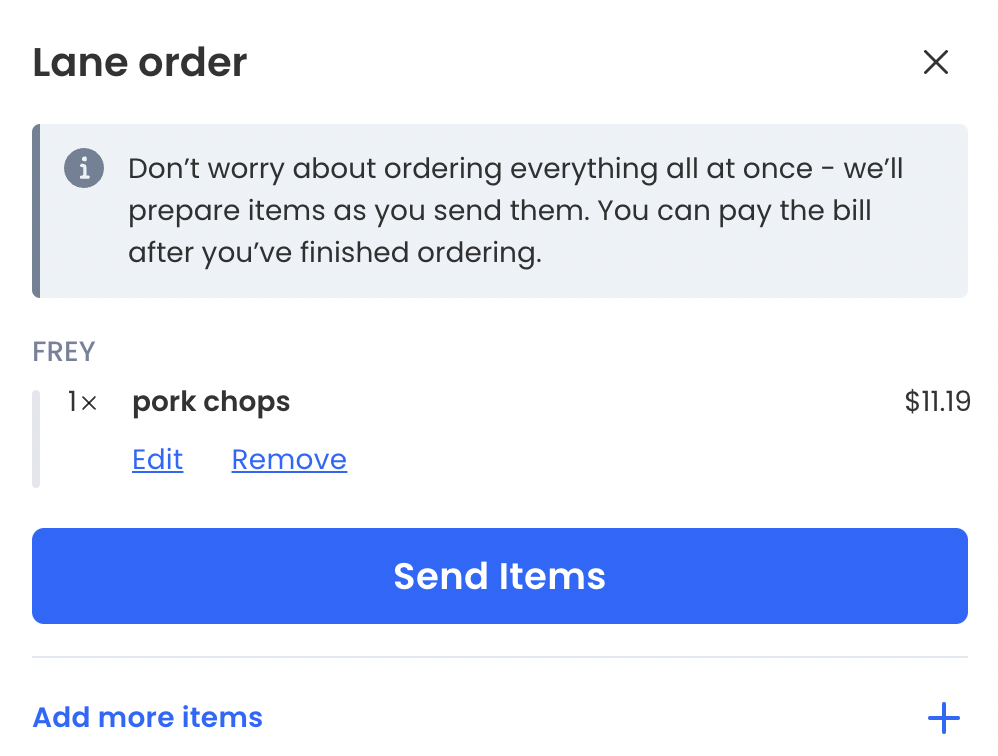Click the plus icon beside Add more items
The height and width of the screenshot is (756, 998).
click(943, 718)
